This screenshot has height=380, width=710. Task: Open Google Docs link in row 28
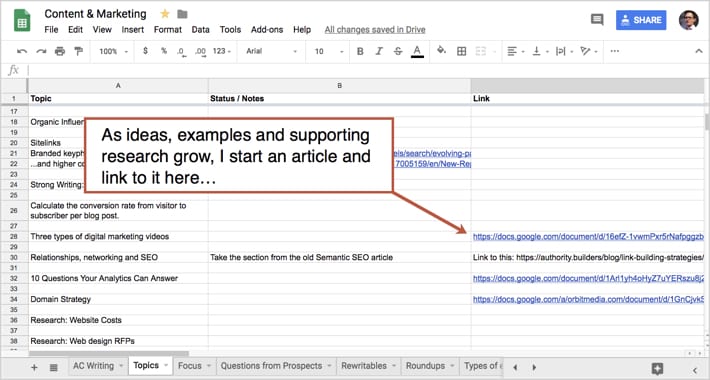[x=588, y=236]
